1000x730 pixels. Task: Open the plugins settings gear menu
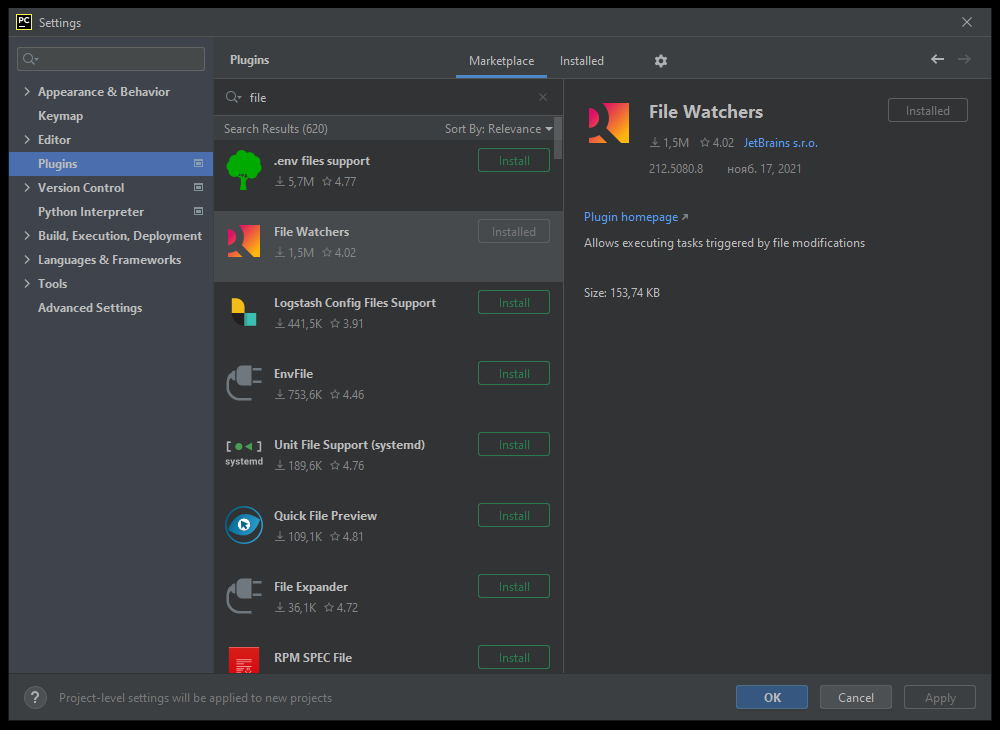pos(660,60)
